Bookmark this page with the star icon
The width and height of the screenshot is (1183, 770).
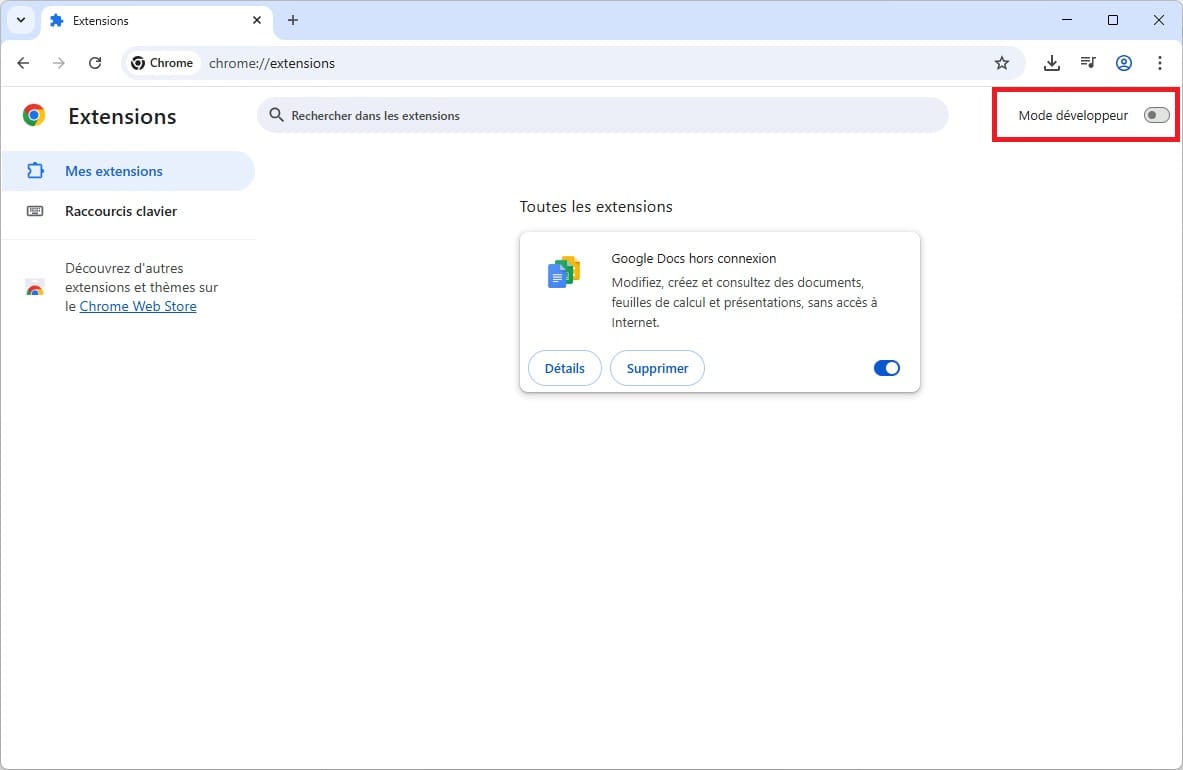1002,63
